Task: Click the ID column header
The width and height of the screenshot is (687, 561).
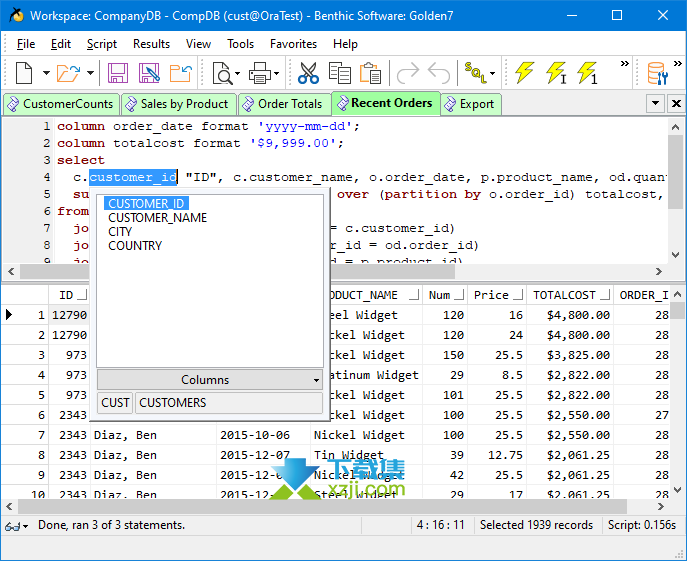Action: coord(69,295)
